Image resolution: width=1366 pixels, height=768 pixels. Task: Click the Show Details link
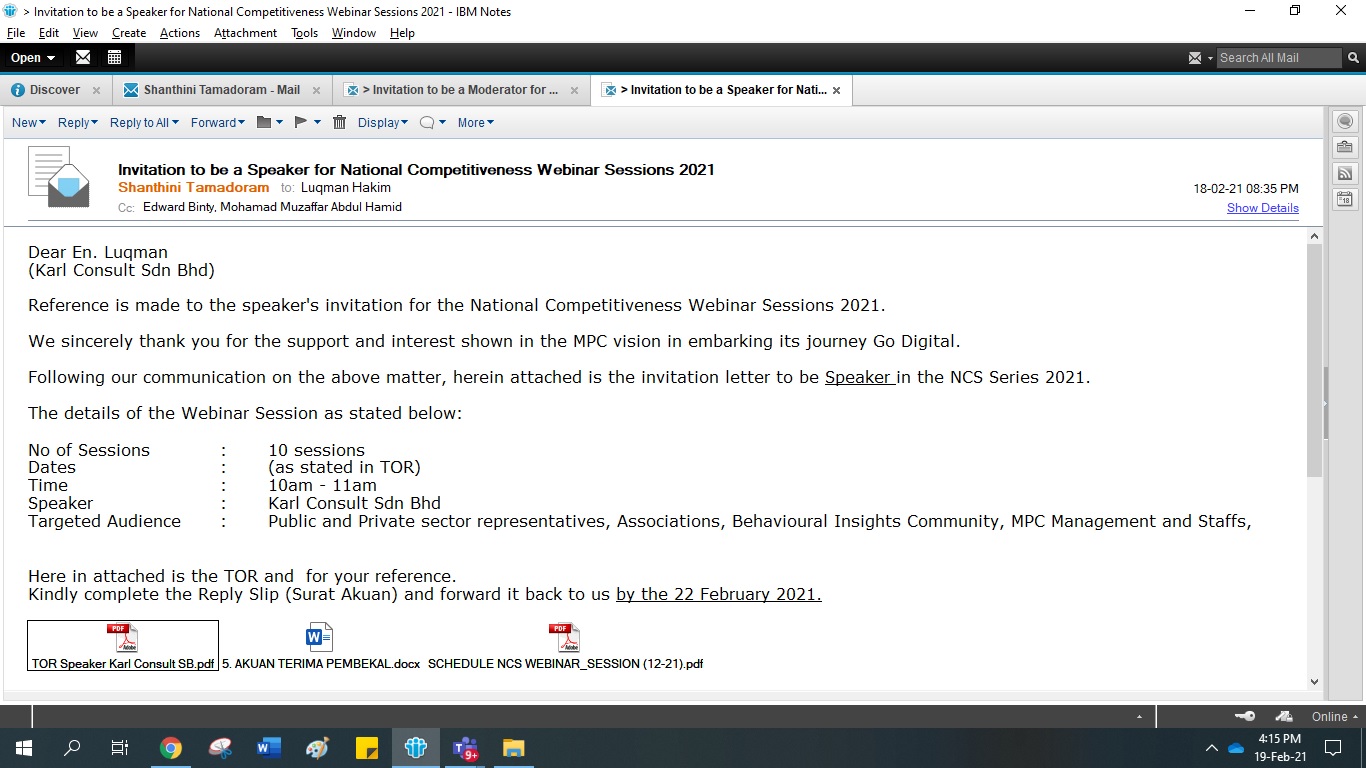[1262, 208]
